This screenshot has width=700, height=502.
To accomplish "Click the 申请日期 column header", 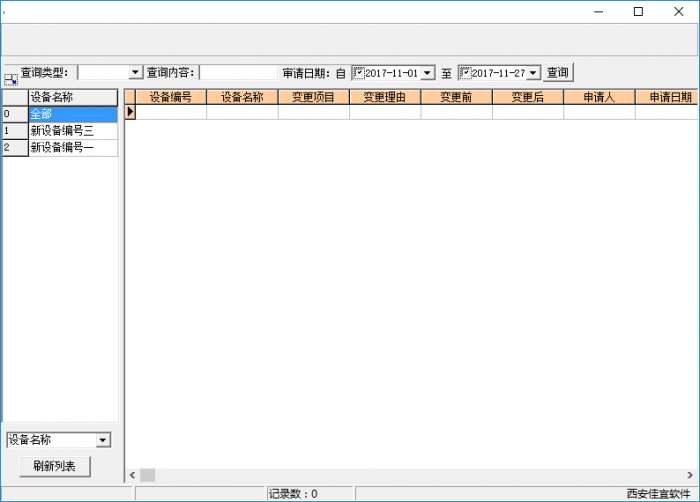I will click(x=667, y=97).
